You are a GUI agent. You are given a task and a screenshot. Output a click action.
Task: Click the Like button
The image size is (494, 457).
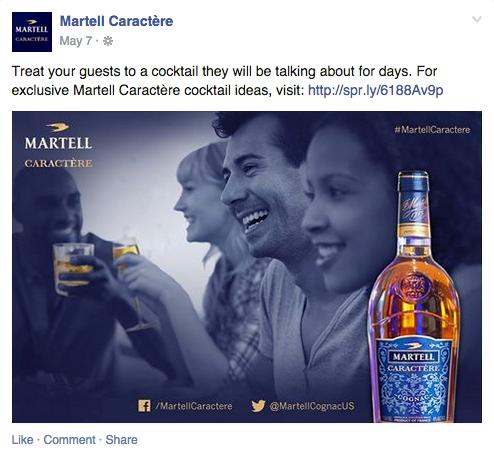[x=23, y=440]
